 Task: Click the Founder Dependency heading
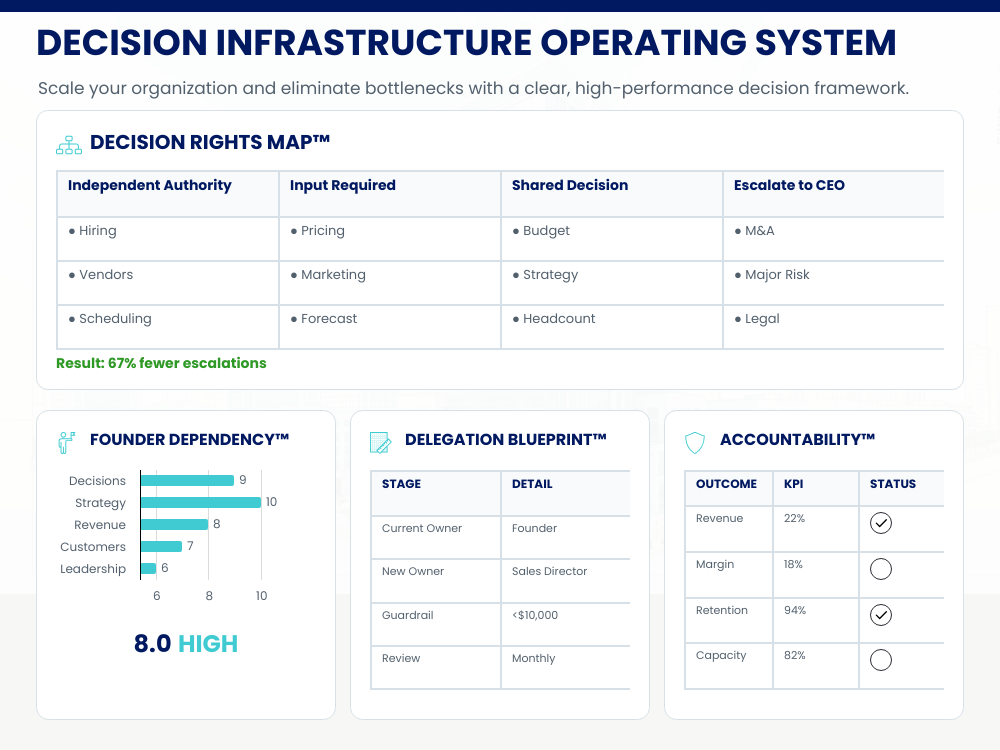pyautogui.click(x=189, y=439)
